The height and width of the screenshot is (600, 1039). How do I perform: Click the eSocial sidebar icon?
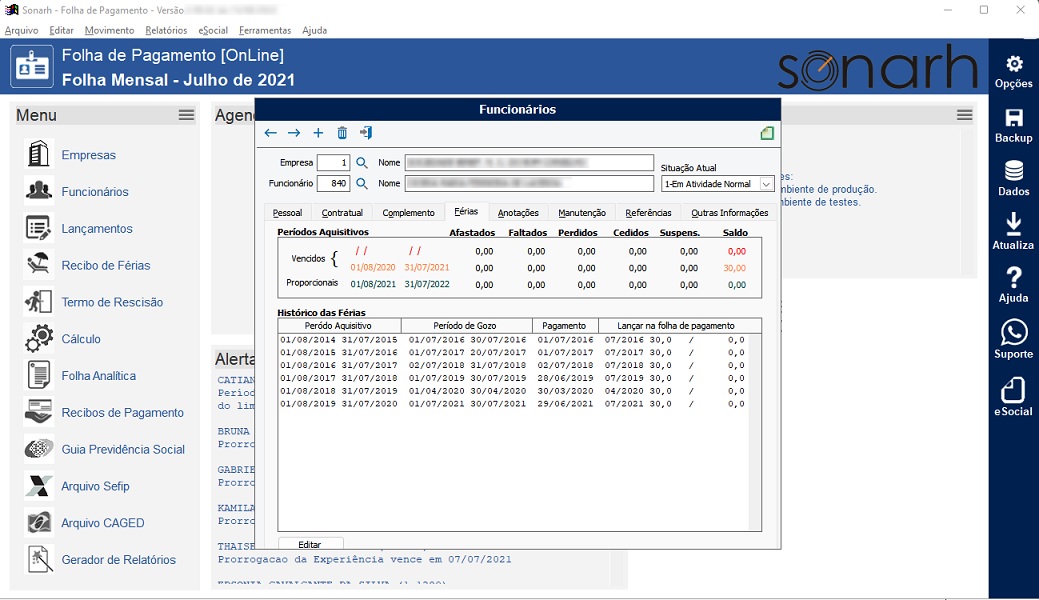[1013, 397]
